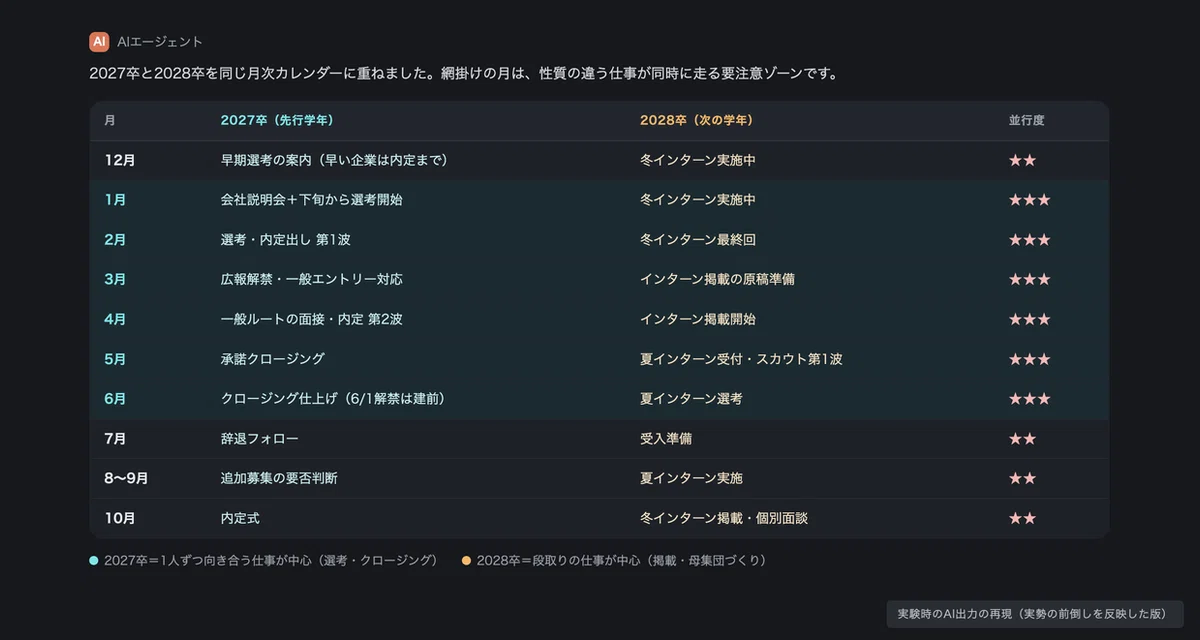
Task: Click the star rating in the 10月 row
Action: point(1022,518)
